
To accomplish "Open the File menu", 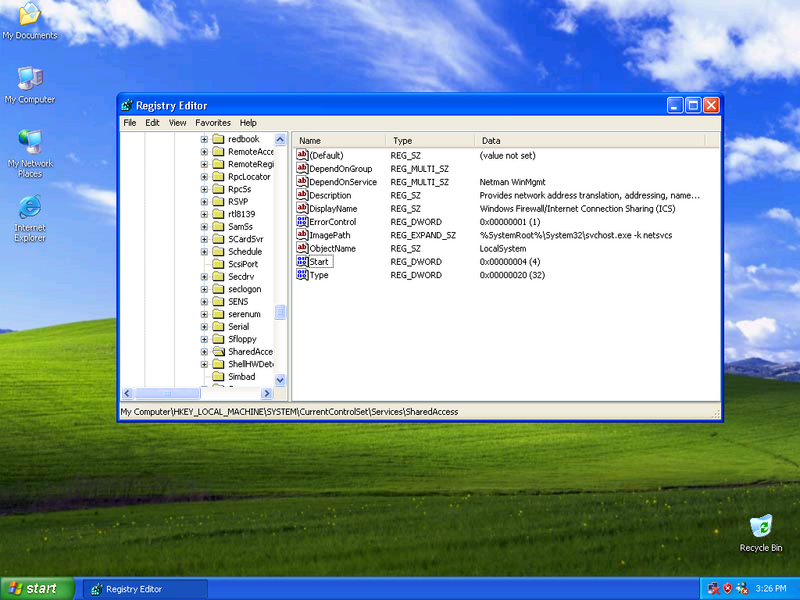I will (x=130, y=123).
